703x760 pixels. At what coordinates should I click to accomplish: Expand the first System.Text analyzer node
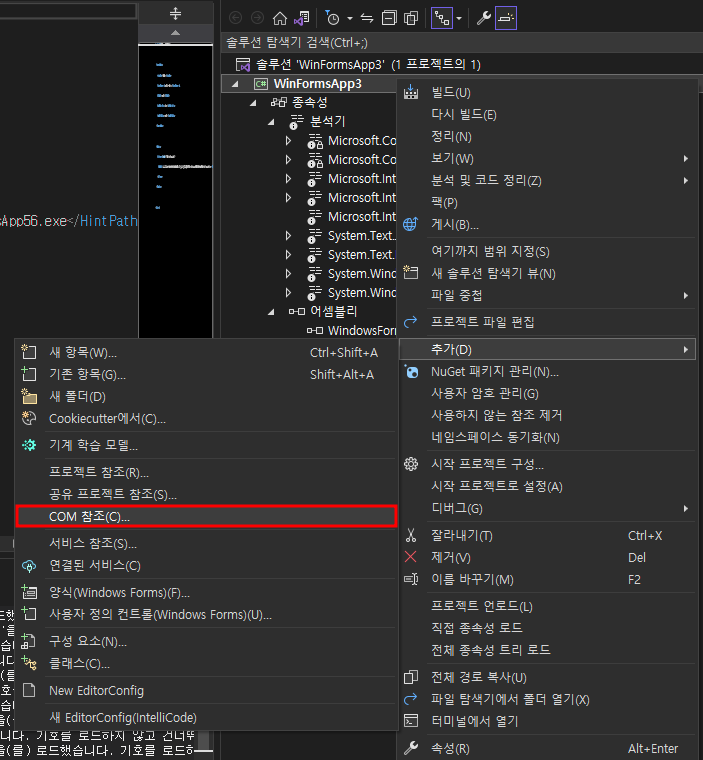(x=288, y=236)
